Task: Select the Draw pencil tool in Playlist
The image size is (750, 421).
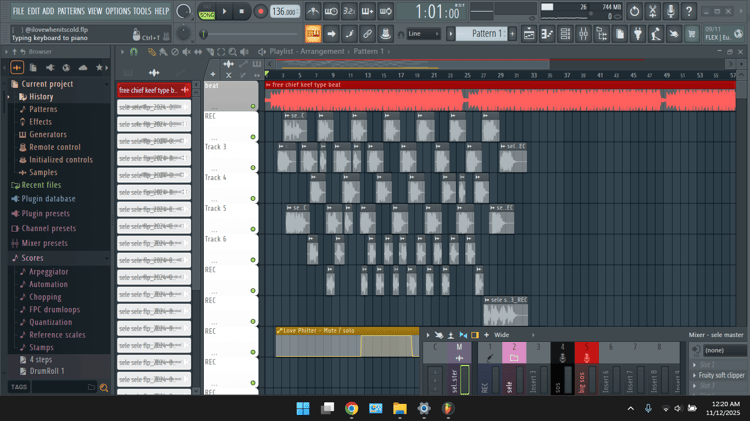Action: click(x=152, y=52)
